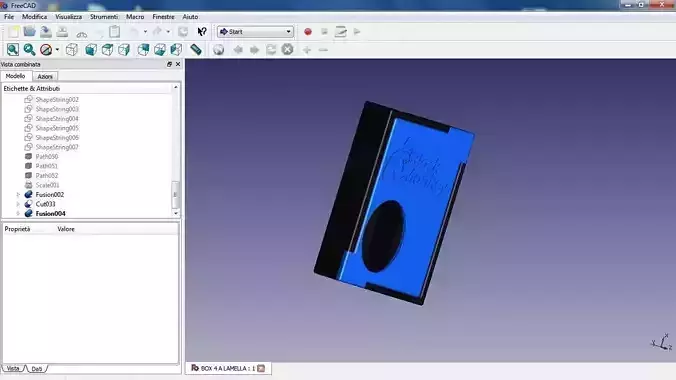Open the redo history dropdown arrow
Screen dimensions: 676x380
click(168, 31)
